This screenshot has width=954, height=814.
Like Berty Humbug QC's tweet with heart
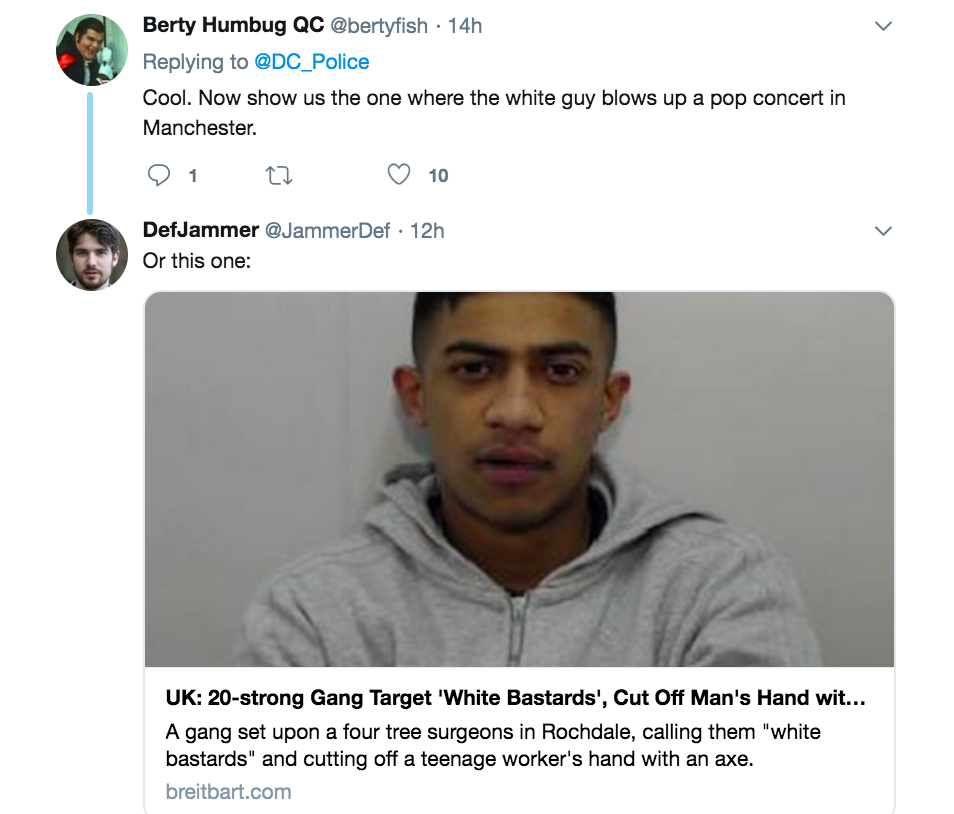coord(398,175)
